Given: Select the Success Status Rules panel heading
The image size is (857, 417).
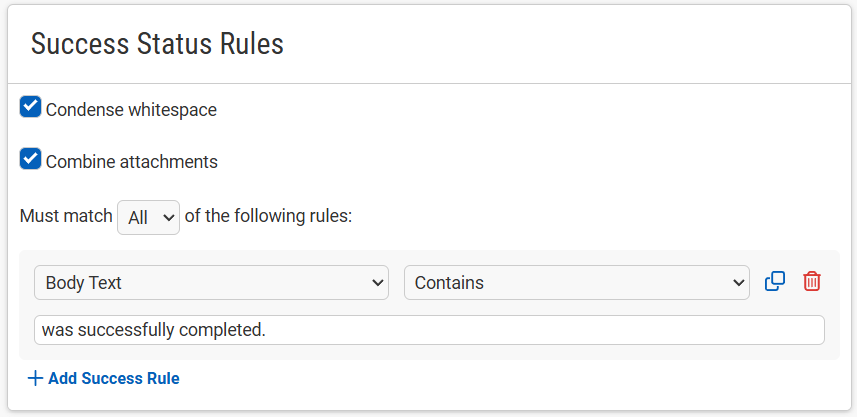Looking at the screenshot, I should tap(157, 44).
